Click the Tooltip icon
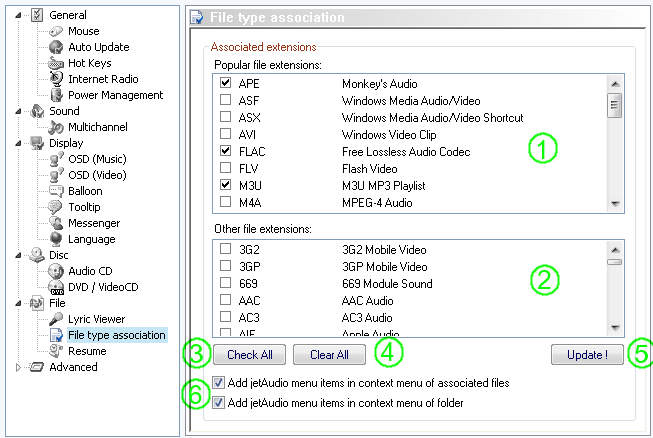Image resolution: width=653 pixels, height=438 pixels. tap(56, 207)
